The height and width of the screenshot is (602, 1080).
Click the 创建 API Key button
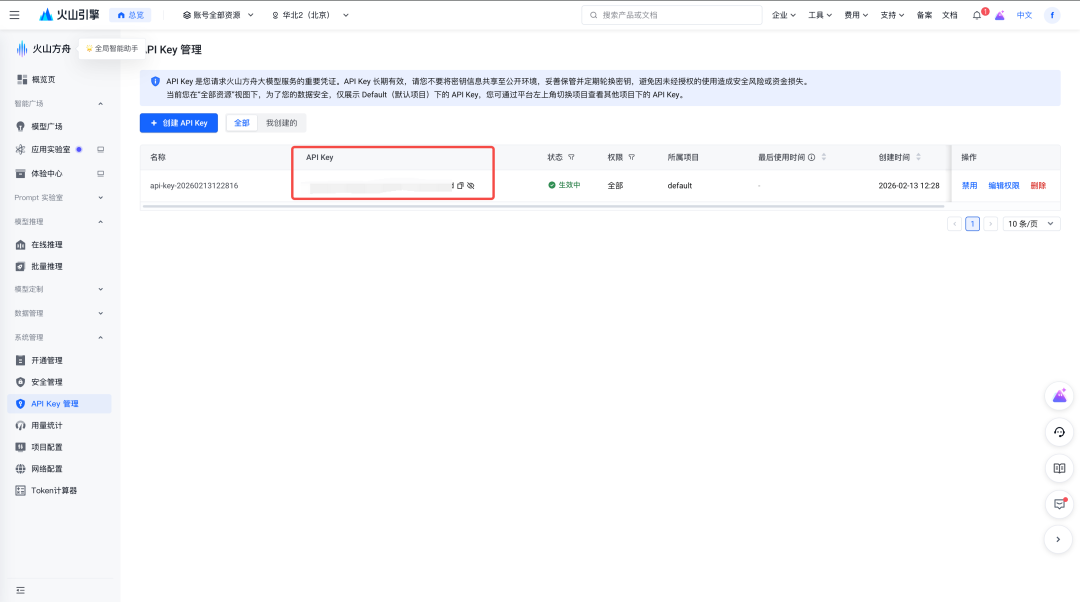(x=178, y=123)
